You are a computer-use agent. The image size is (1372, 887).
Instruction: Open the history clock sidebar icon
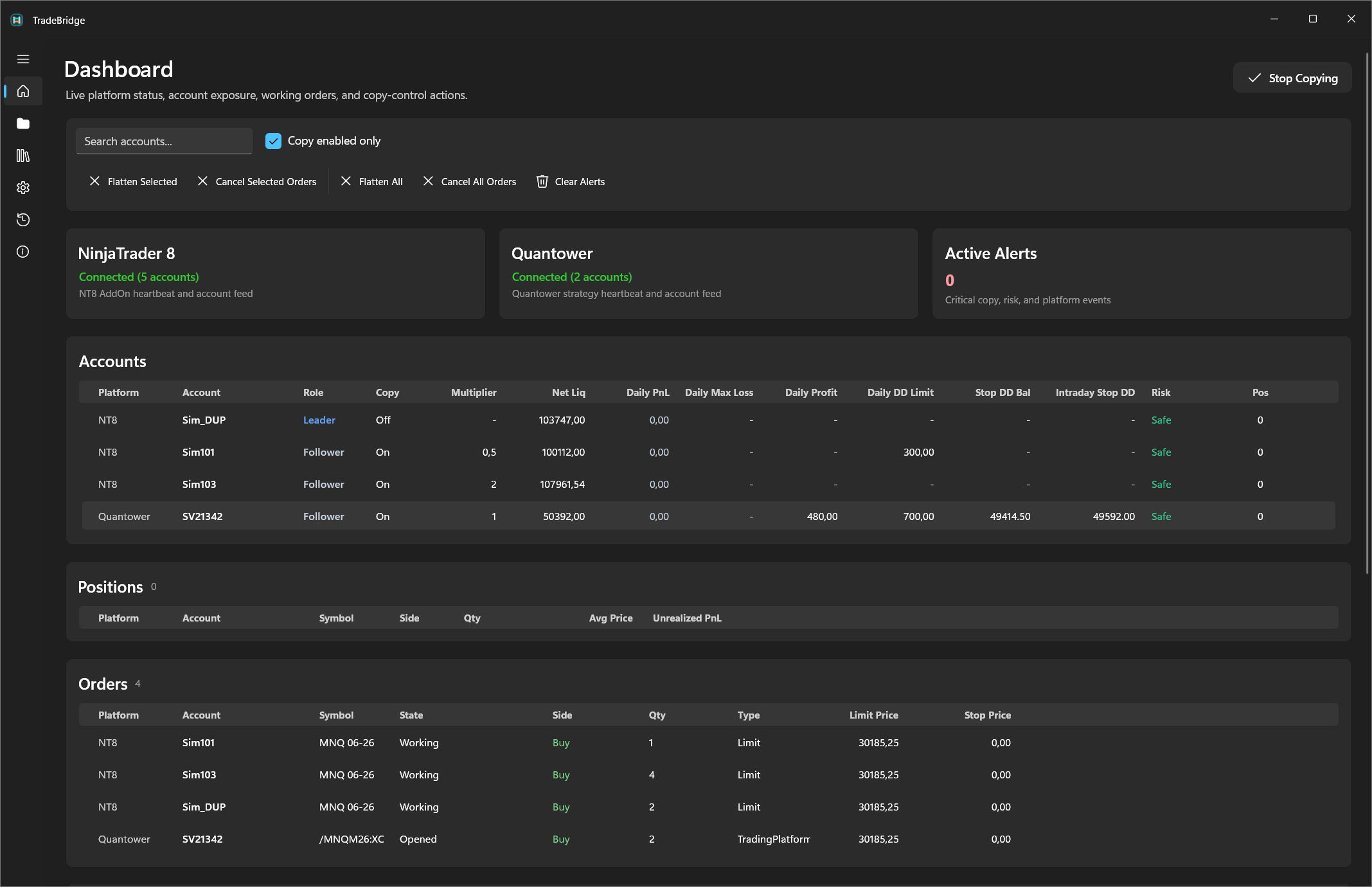point(23,220)
